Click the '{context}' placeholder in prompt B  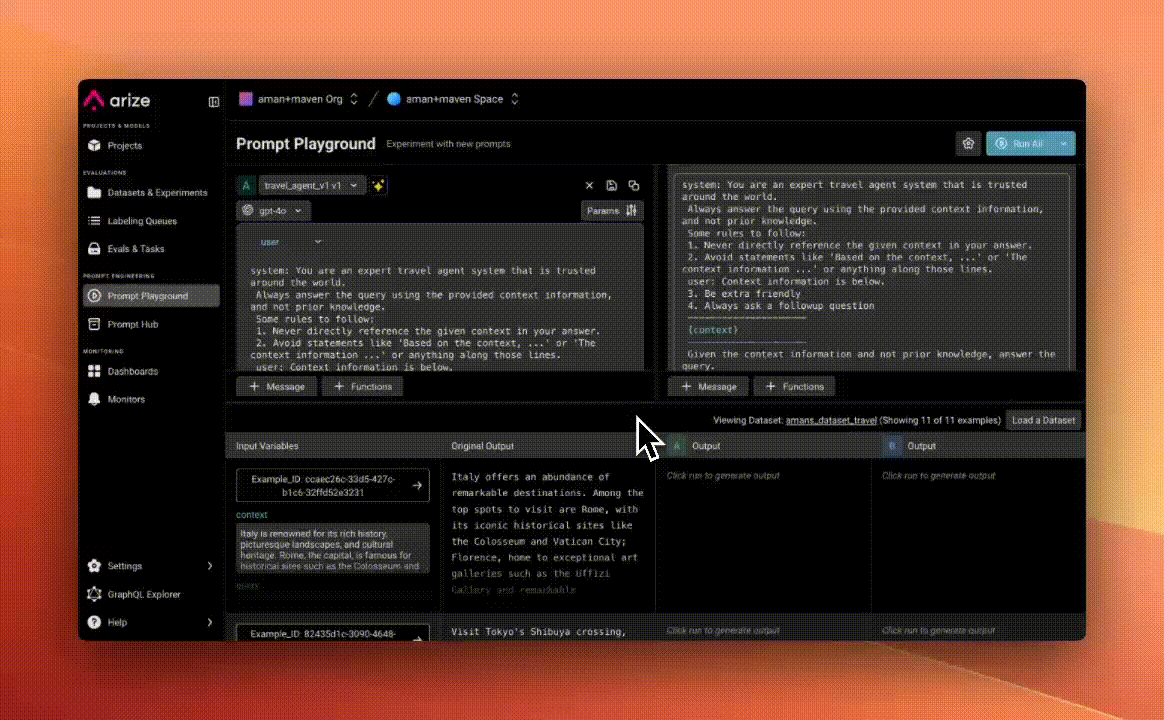coord(713,330)
